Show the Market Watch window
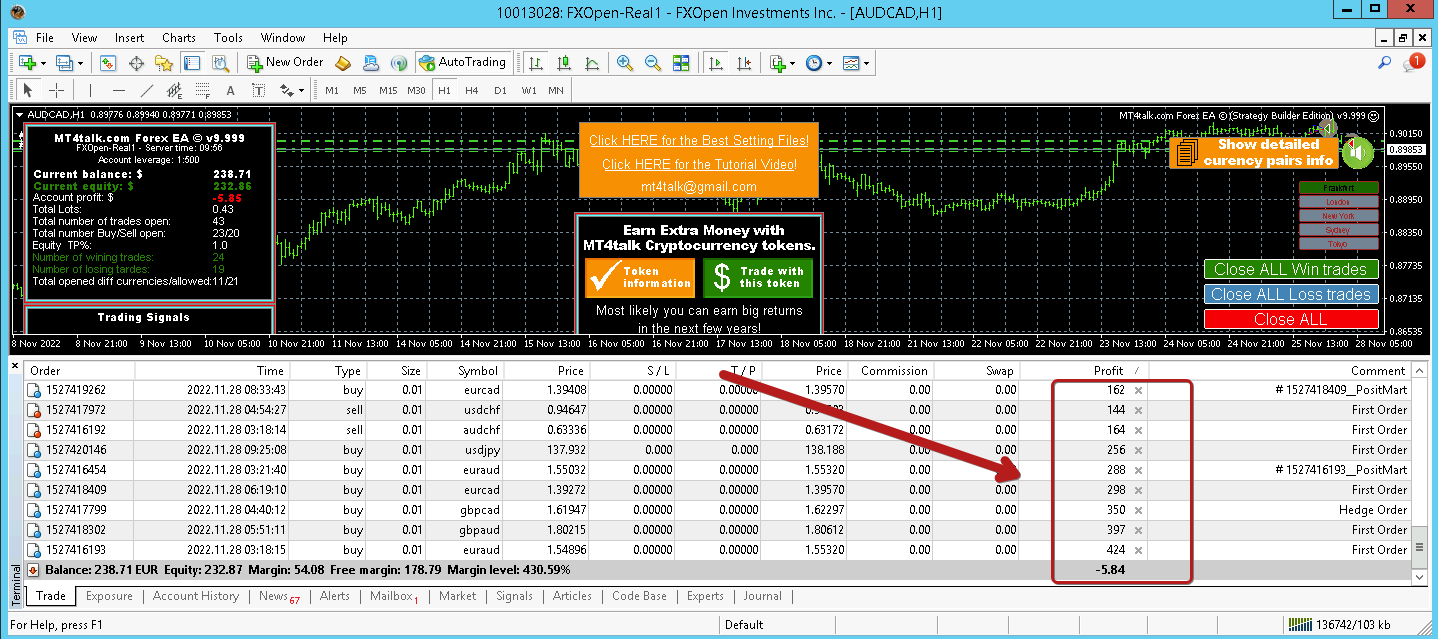The image size is (1438, 639). click(108, 63)
